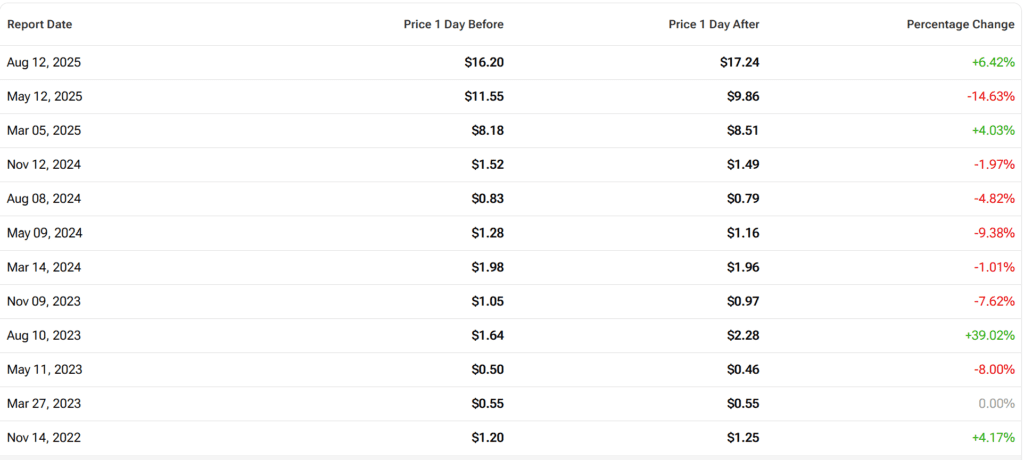Select the Aug 12, 2025 report row
The width and height of the screenshot is (1024, 460).
44,62
